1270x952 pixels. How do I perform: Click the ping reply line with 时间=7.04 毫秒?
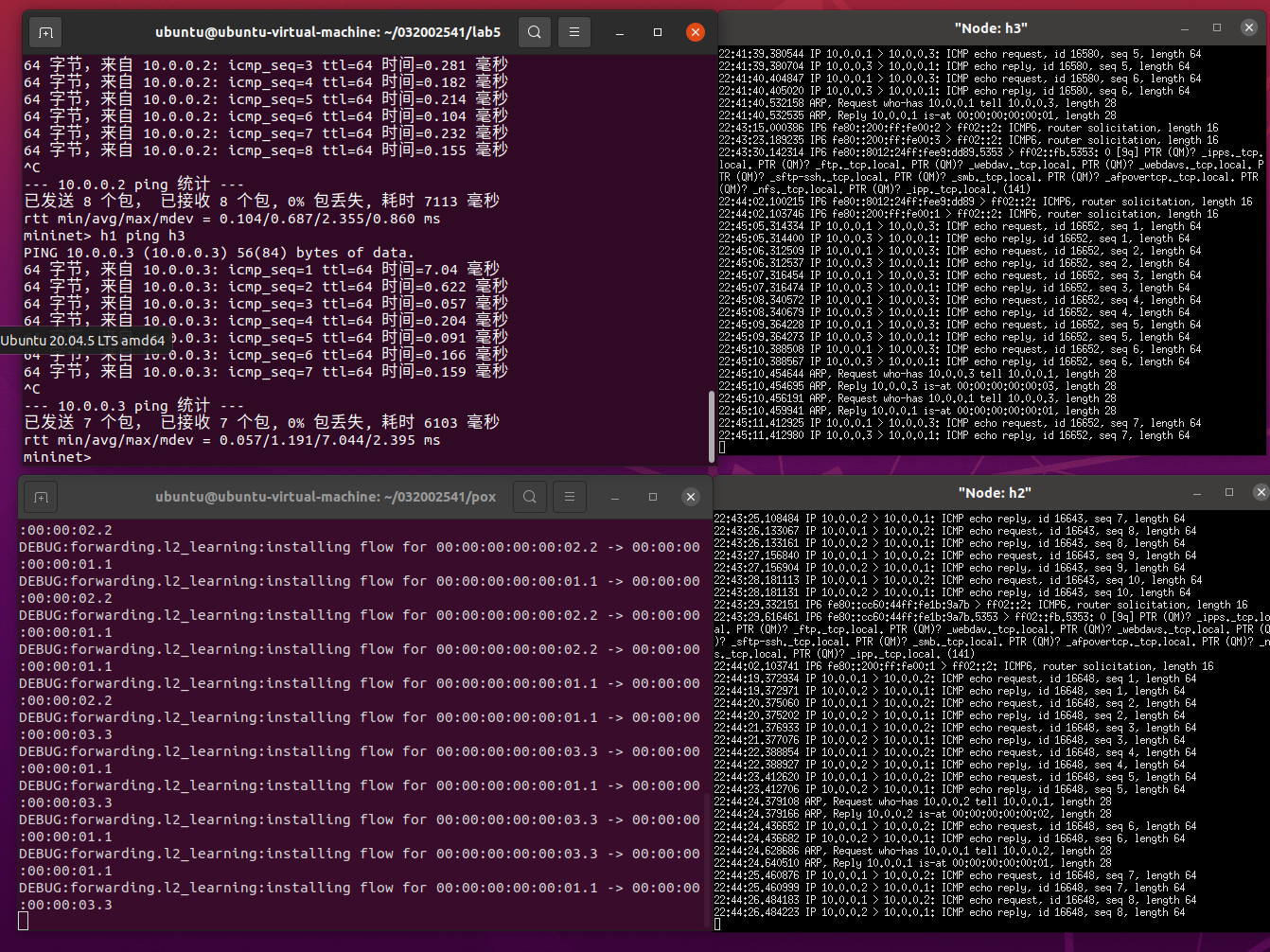262,270
